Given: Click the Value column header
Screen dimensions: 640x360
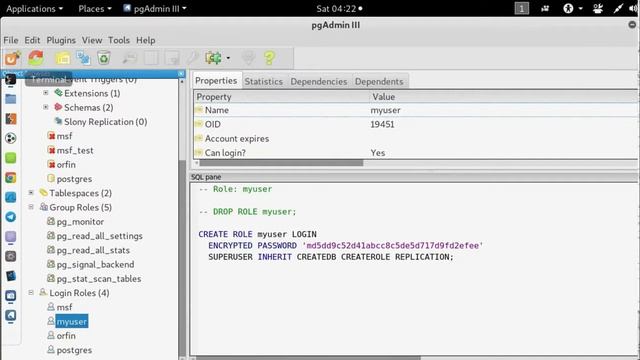Looking at the screenshot, I should tap(504, 97).
